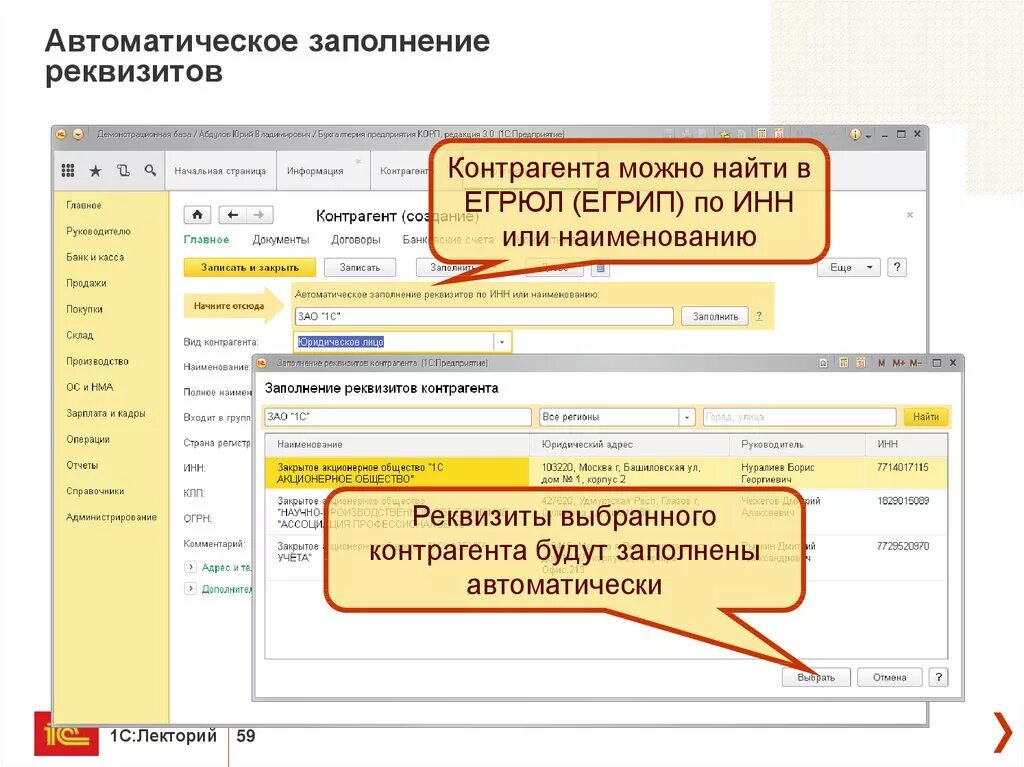Go to home via house button in form
The height and width of the screenshot is (767, 1024).
[197, 214]
